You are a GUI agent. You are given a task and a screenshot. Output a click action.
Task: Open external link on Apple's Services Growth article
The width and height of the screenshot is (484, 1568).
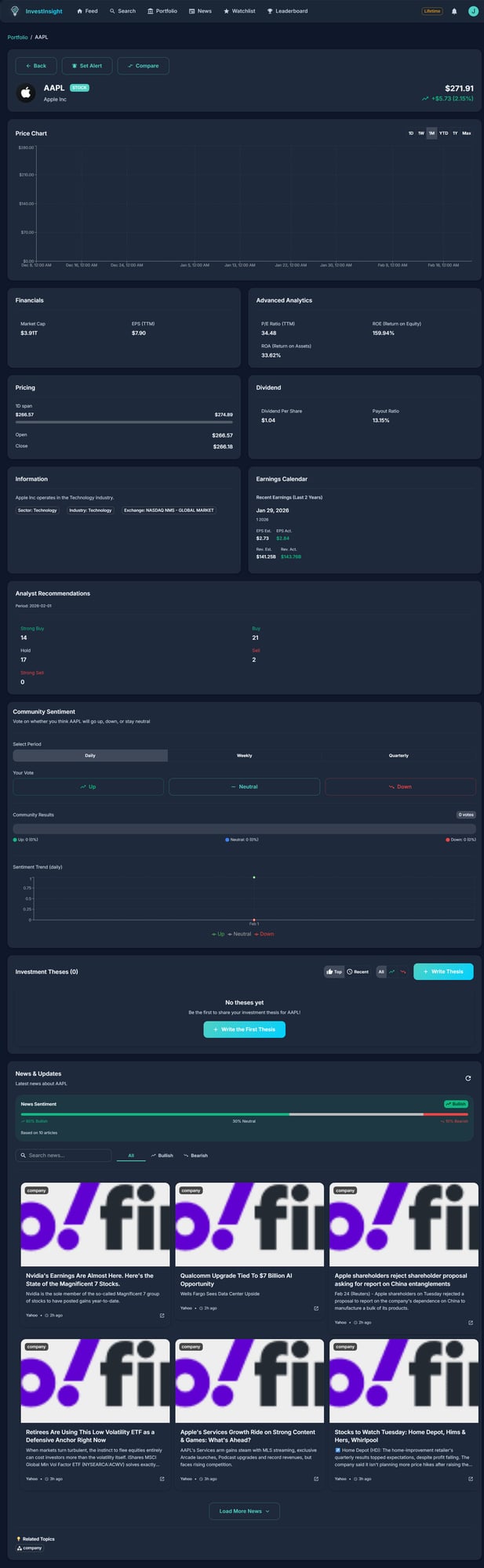tap(316, 1479)
